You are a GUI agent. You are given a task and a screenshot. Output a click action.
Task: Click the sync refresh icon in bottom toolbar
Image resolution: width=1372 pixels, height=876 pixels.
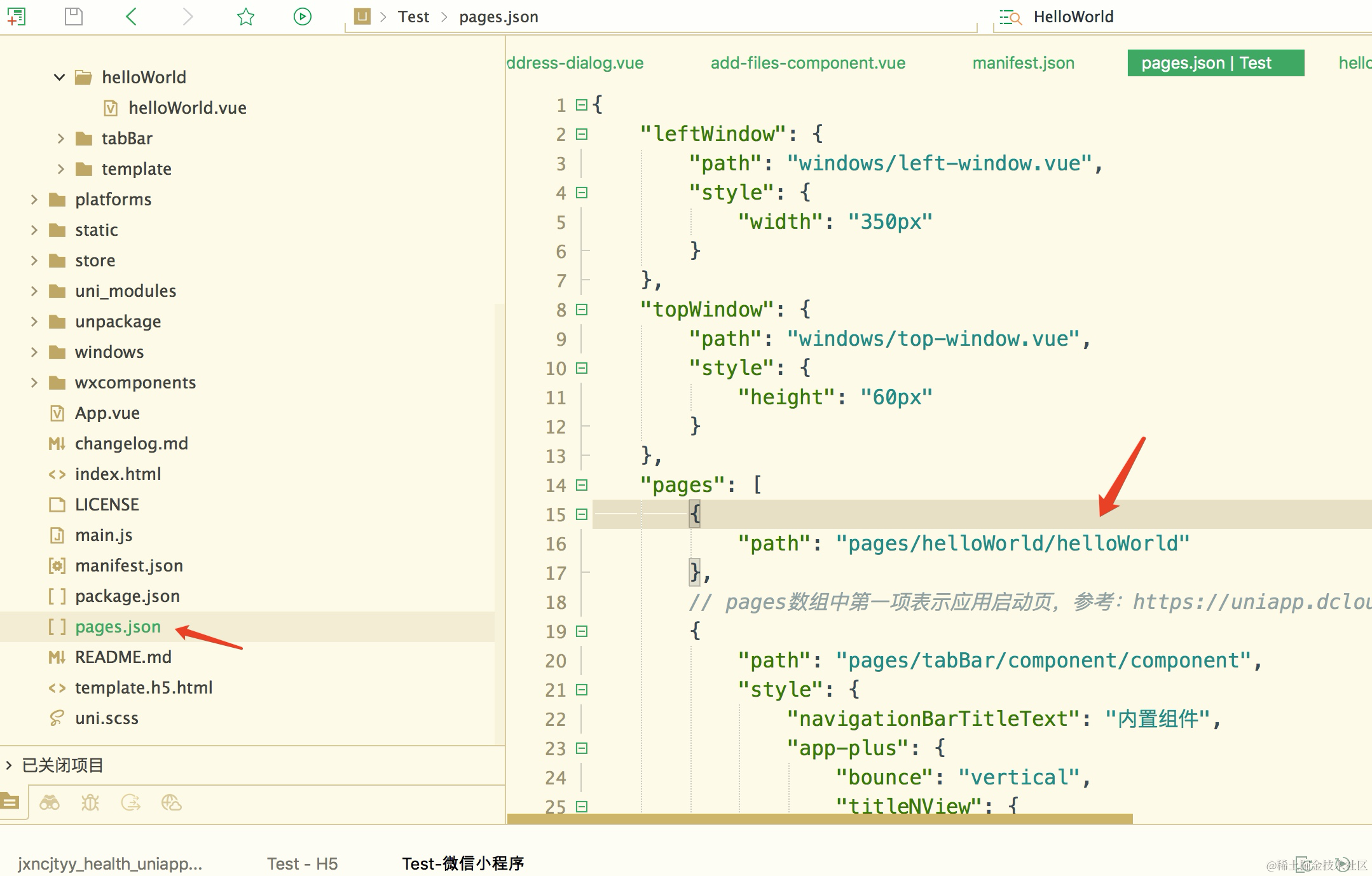tap(131, 803)
